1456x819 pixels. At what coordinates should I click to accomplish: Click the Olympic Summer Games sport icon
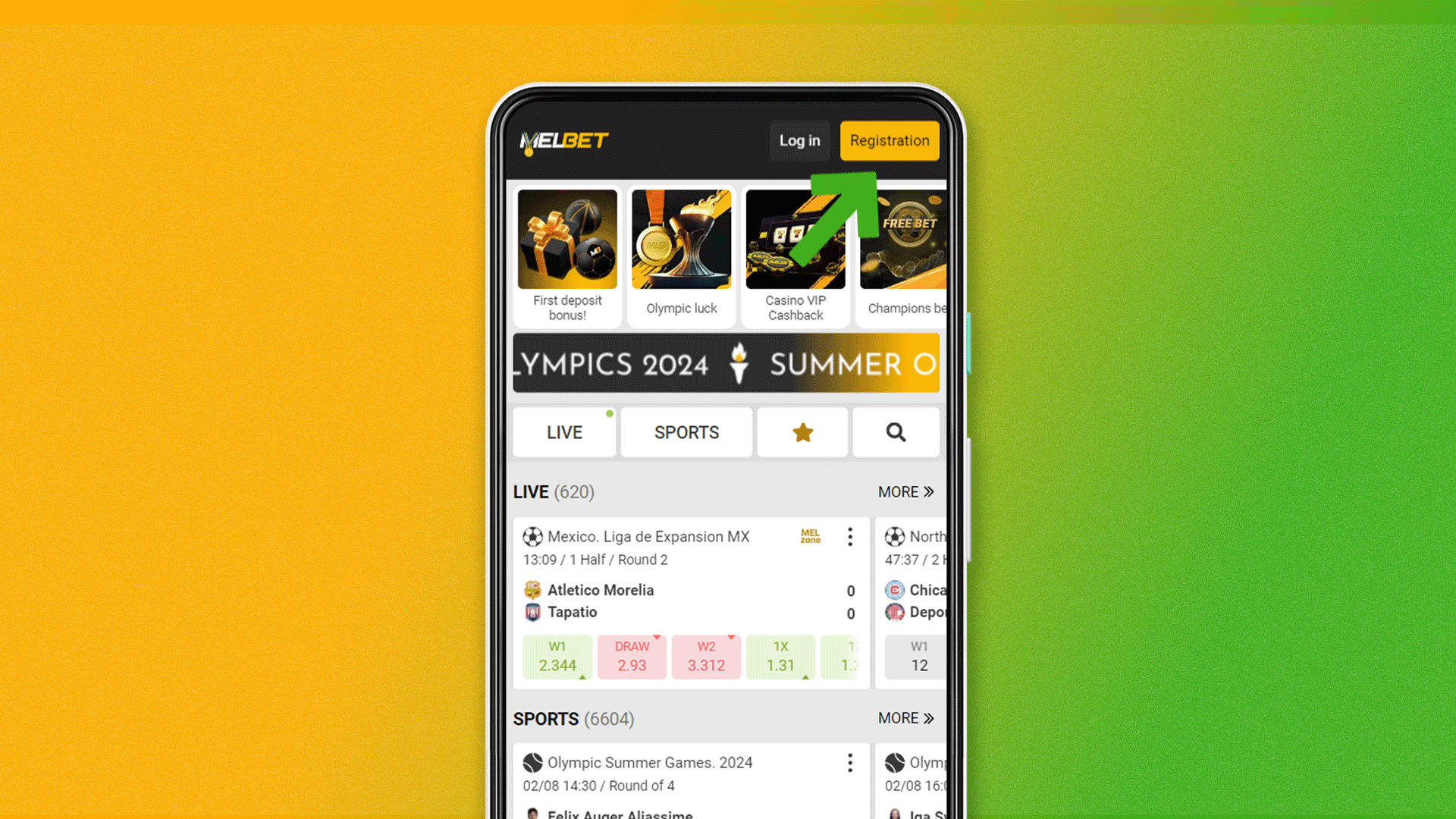pyautogui.click(x=531, y=762)
